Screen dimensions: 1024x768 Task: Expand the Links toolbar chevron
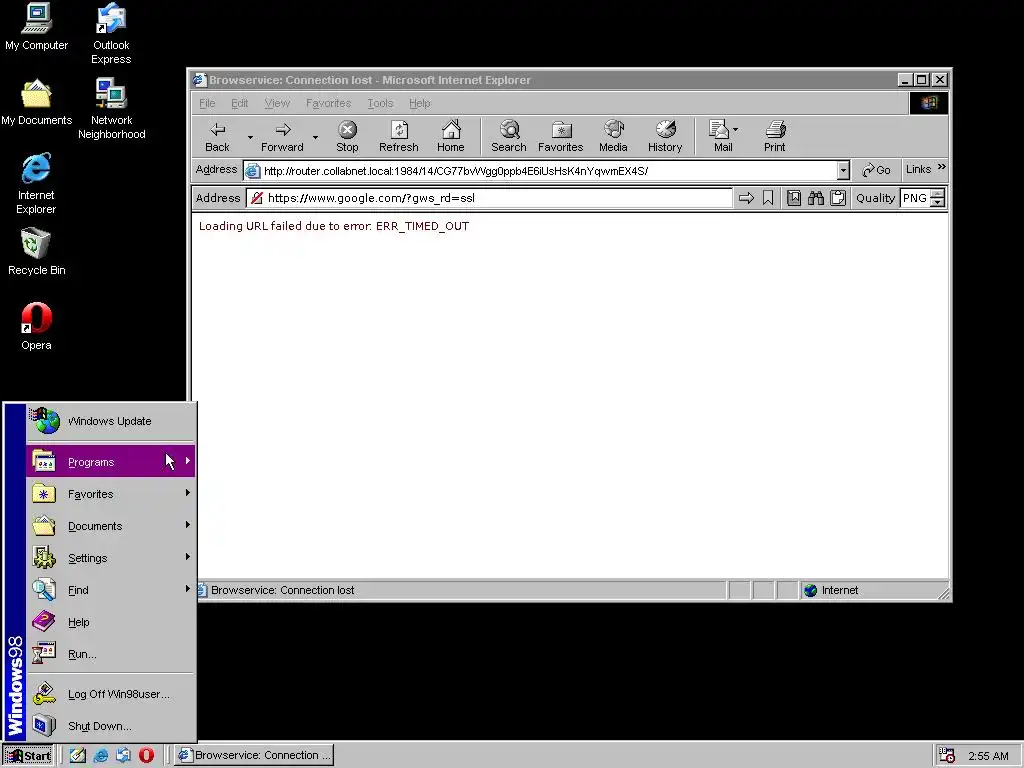(942, 167)
